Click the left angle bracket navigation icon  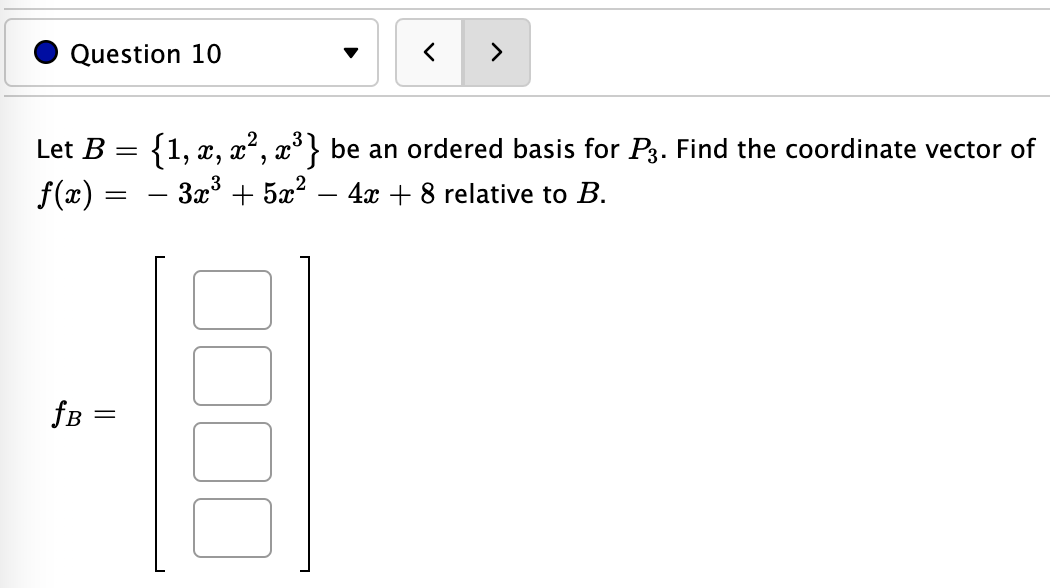coord(429,53)
